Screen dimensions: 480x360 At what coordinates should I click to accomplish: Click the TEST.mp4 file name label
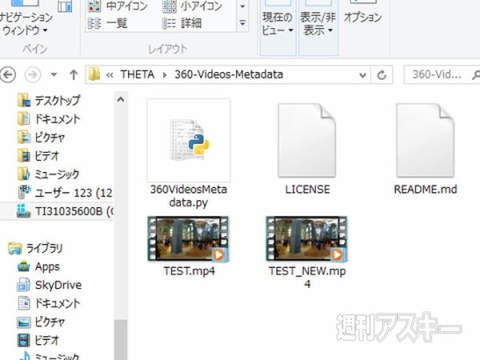pyautogui.click(x=189, y=271)
